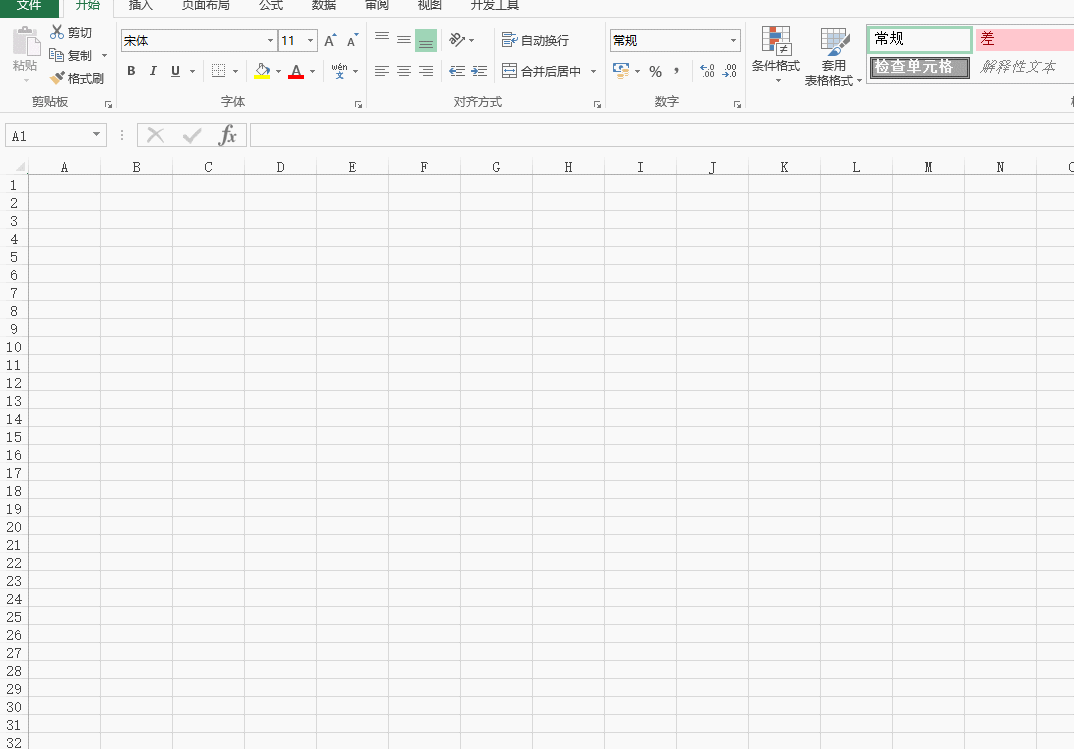This screenshot has width=1074, height=749.
Task: Toggle Wrap Text (自动换行)
Action: (x=536, y=41)
